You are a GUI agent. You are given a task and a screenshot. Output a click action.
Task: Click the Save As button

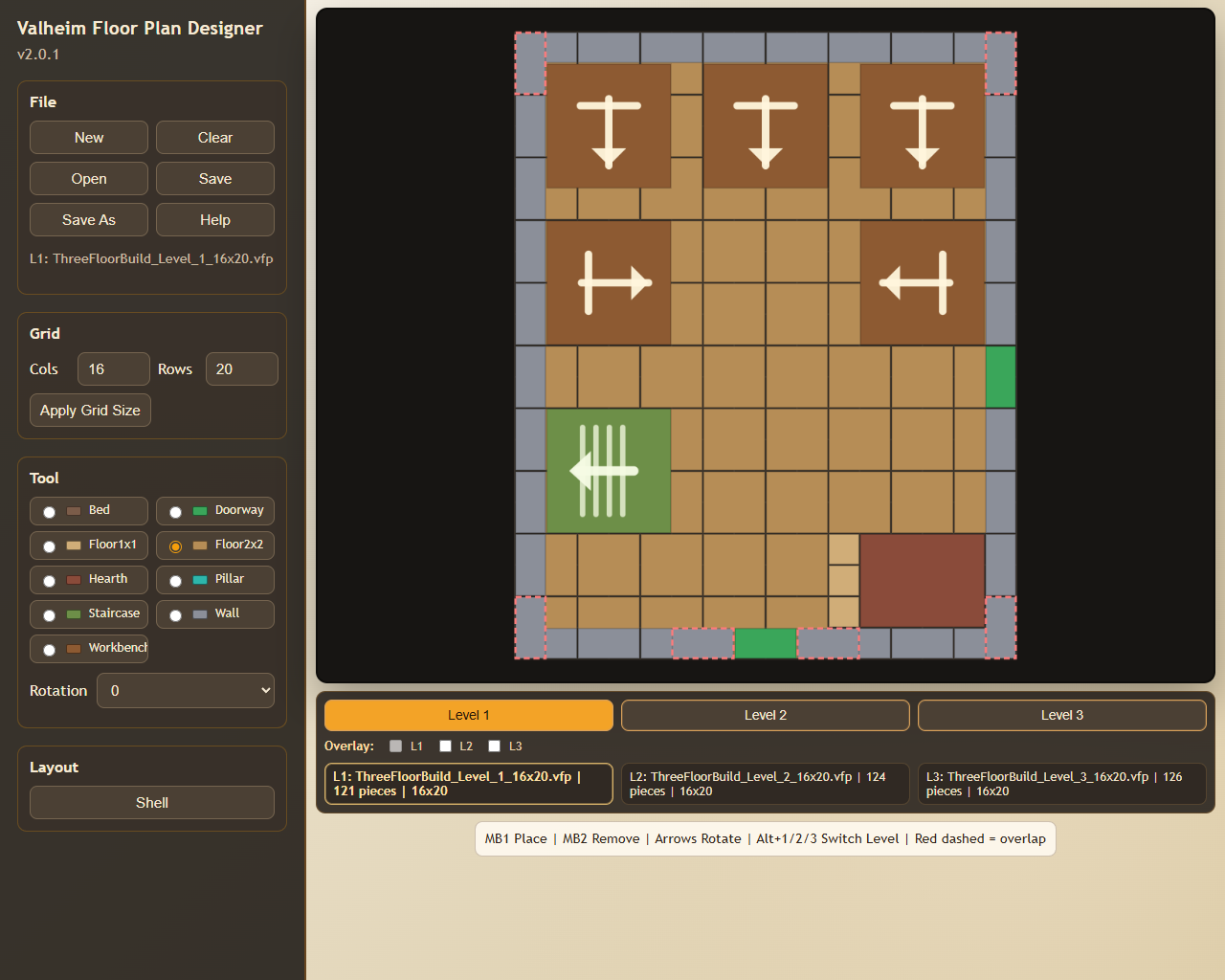[89, 220]
